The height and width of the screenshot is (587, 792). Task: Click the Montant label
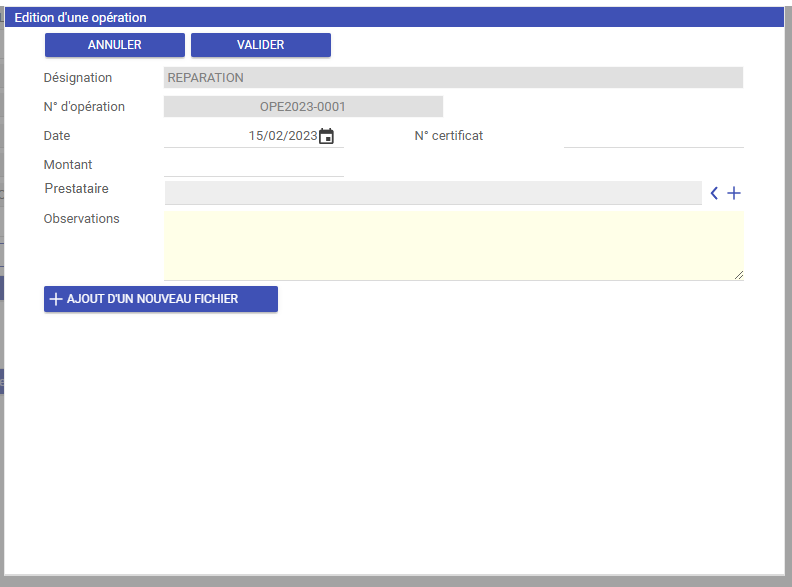point(68,165)
